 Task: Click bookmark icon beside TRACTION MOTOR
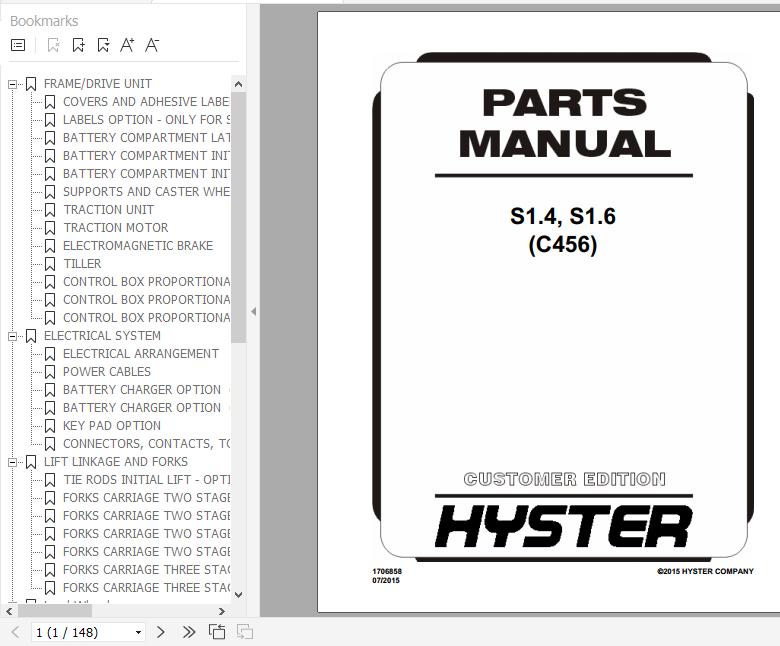[x=50, y=228]
